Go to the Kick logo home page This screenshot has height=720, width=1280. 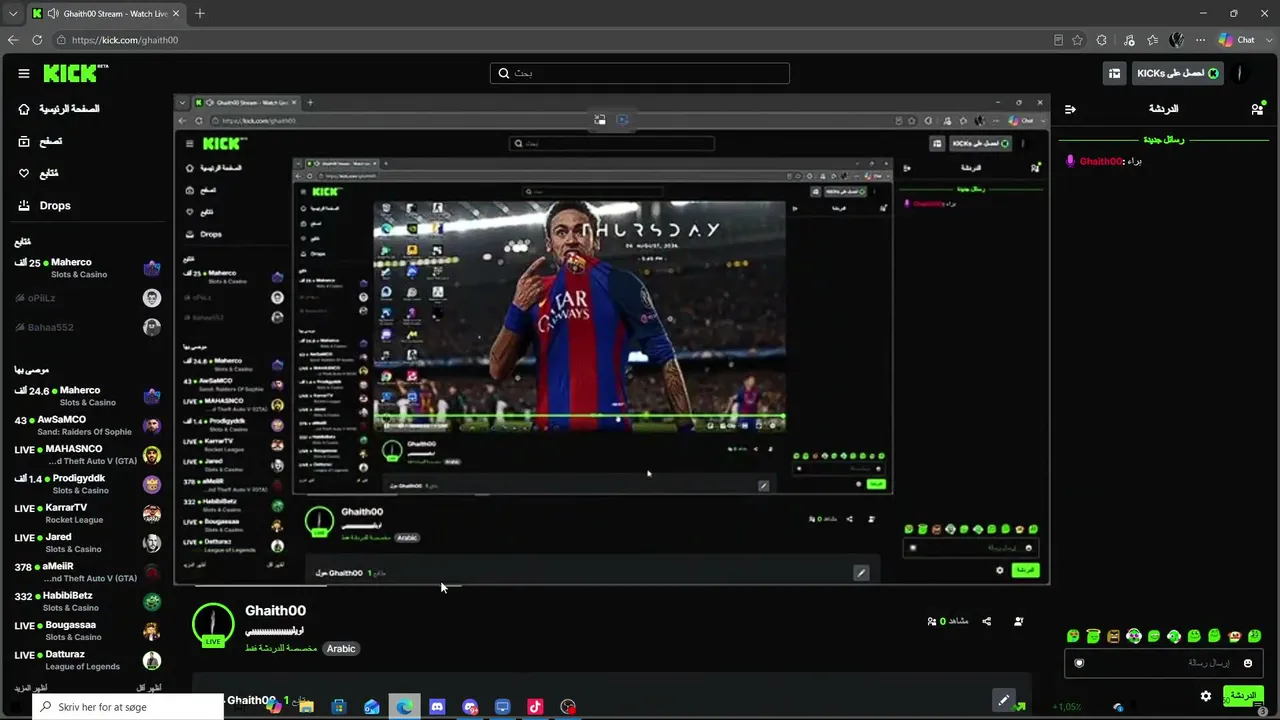pyautogui.click(x=75, y=73)
